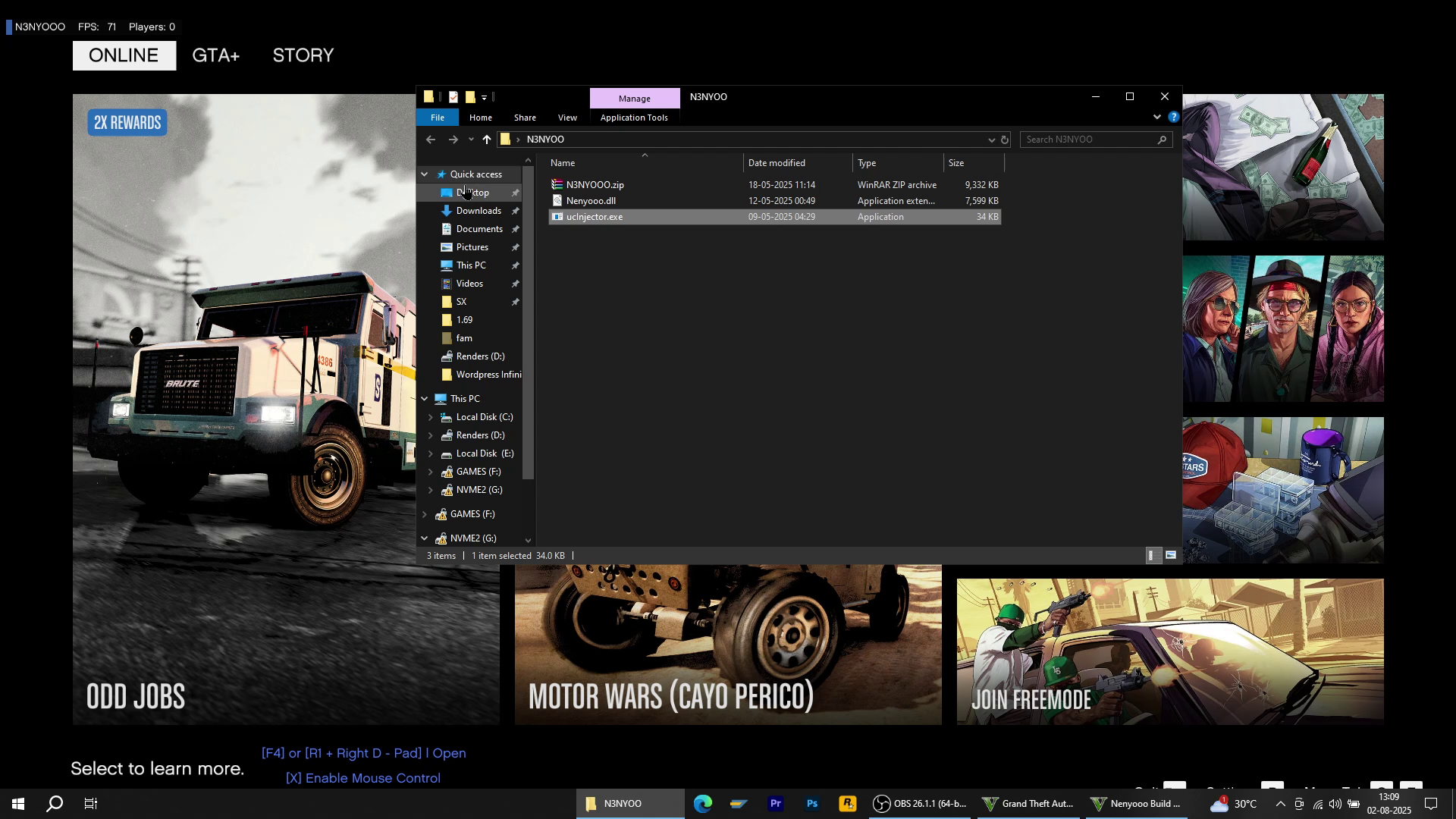This screenshot has height=819, width=1456.
Task: Open network status tray icon
Action: 1318,804
